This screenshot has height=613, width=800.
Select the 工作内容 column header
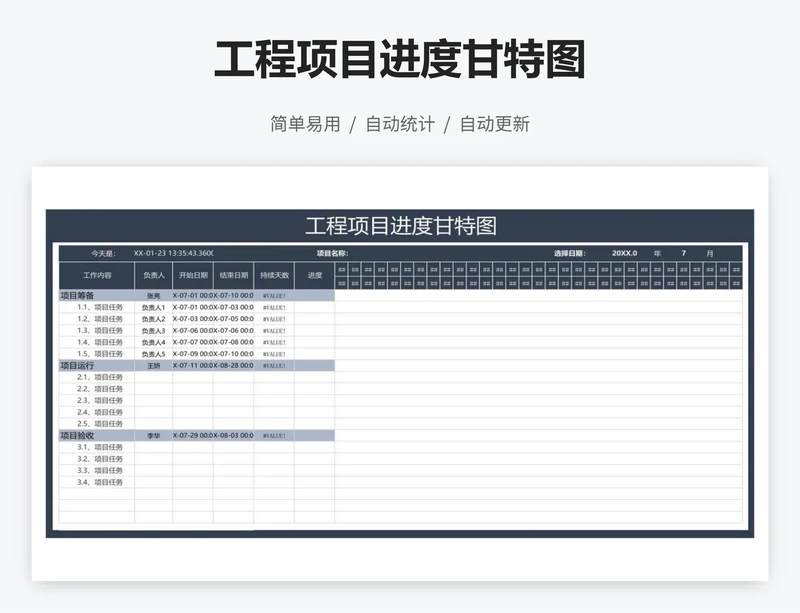(x=97, y=276)
